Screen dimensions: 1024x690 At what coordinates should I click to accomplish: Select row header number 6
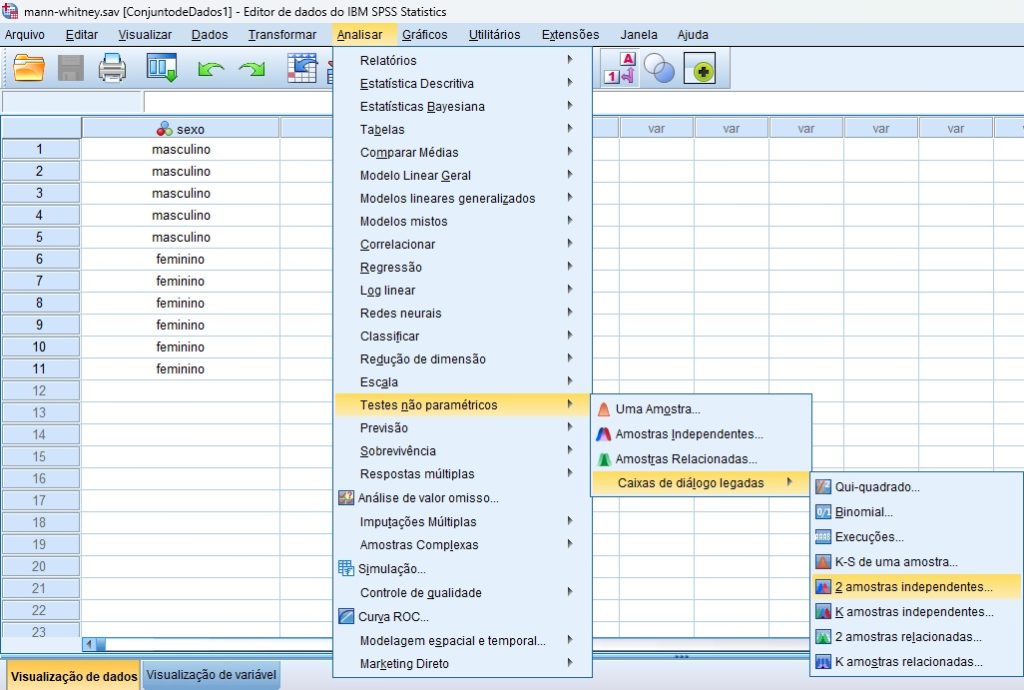click(x=40, y=259)
